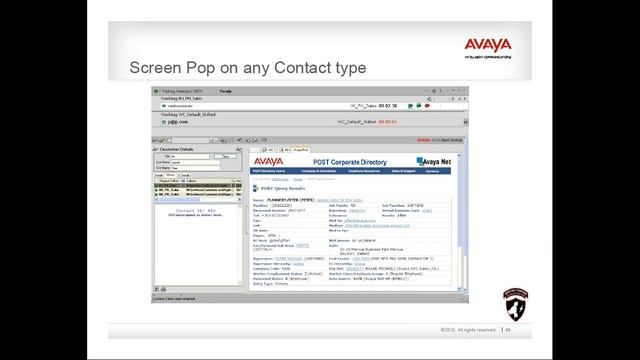Image resolution: width=640 pixels, height=360 pixels.
Task: Click the horizontal scrollbar under the history list
Action: pyautogui.click(x=198, y=200)
